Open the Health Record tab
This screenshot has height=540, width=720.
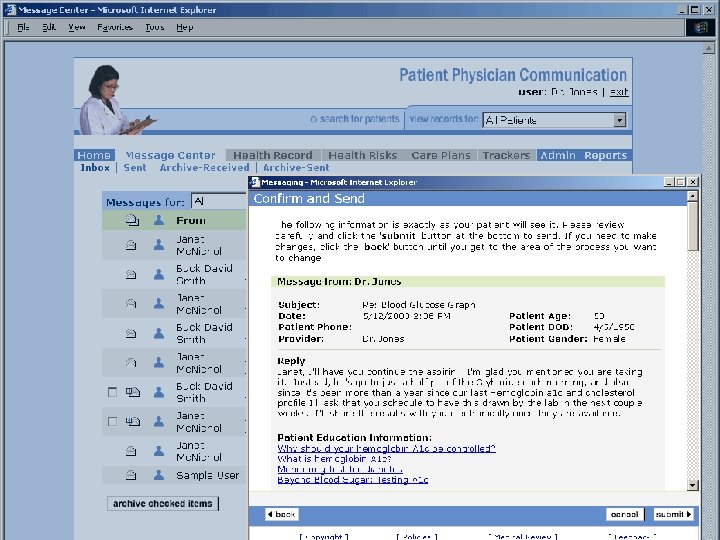[273, 155]
